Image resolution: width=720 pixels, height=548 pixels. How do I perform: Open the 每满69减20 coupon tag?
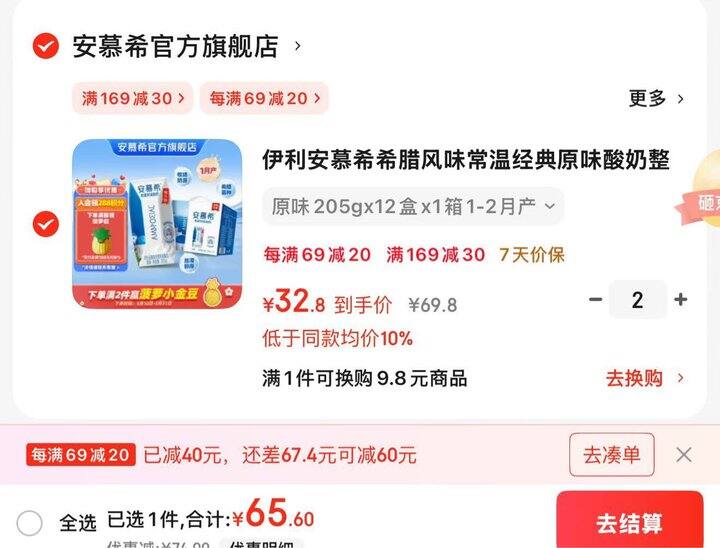(x=264, y=98)
